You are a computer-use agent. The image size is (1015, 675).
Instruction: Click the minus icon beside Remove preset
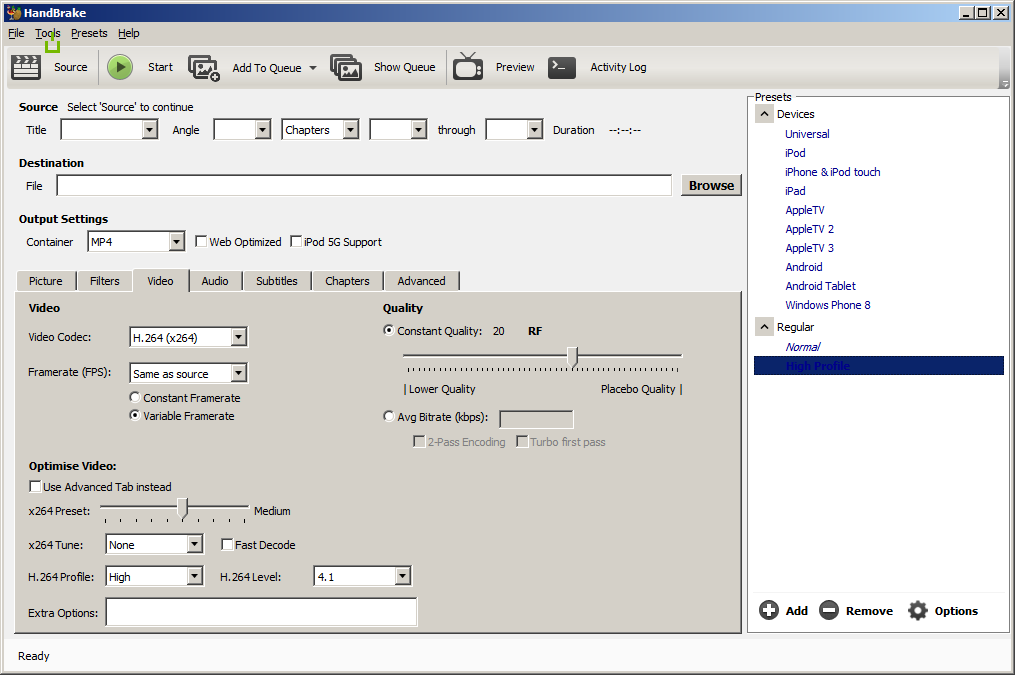point(829,610)
